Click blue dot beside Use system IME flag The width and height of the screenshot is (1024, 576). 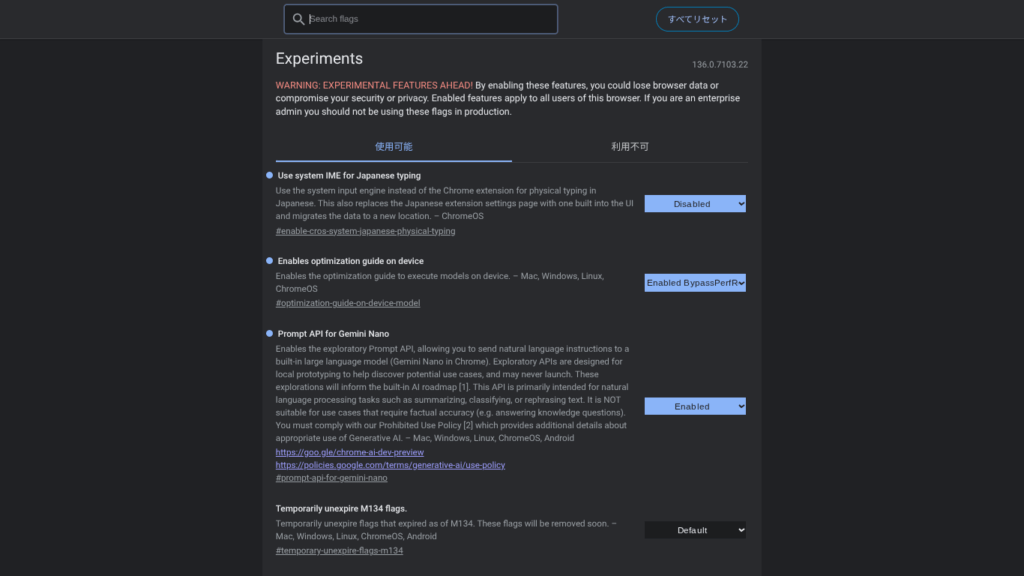point(269,175)
